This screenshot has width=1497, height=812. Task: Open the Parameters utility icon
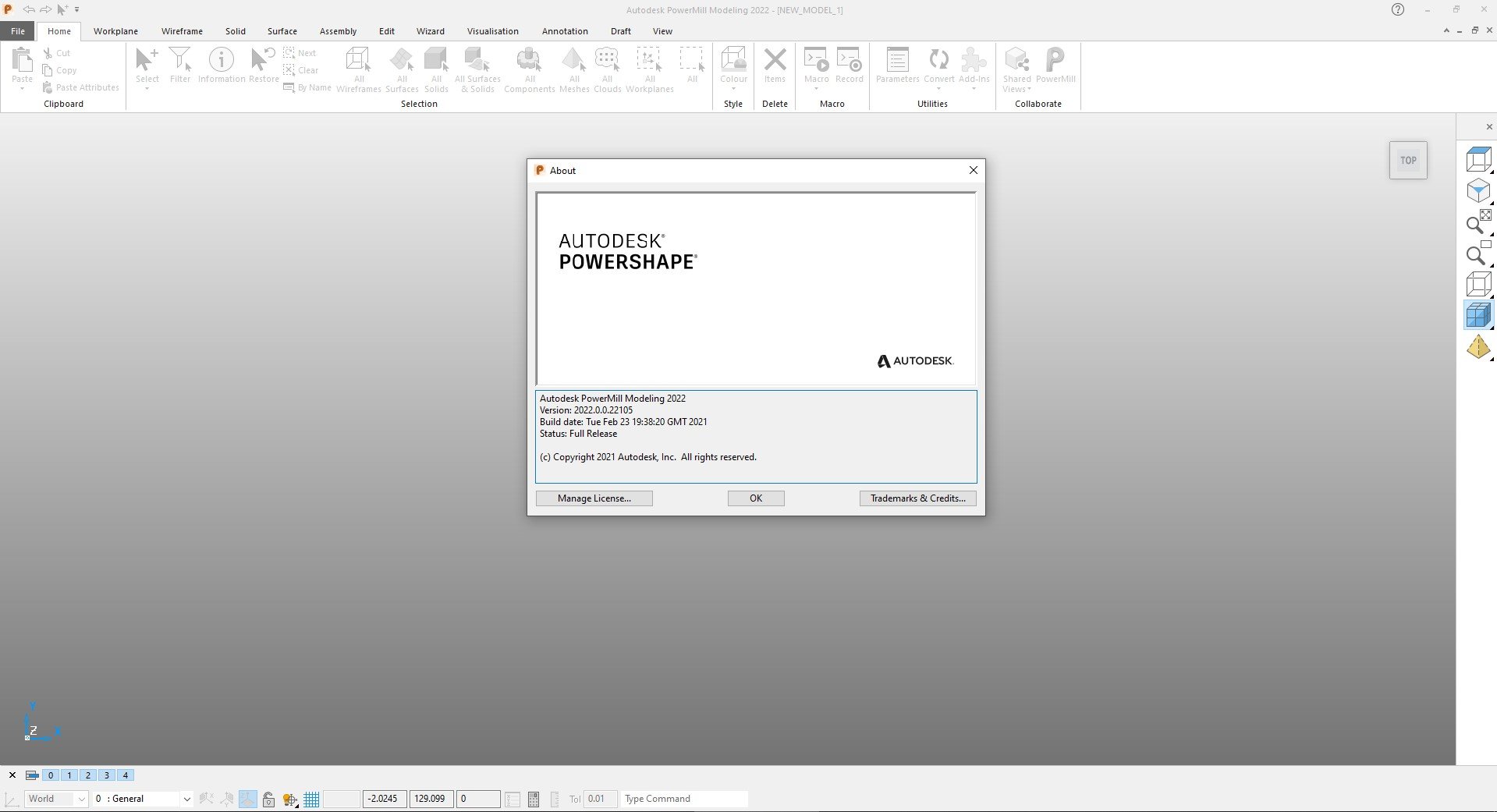pyautogui.click(x=898, y=60)
